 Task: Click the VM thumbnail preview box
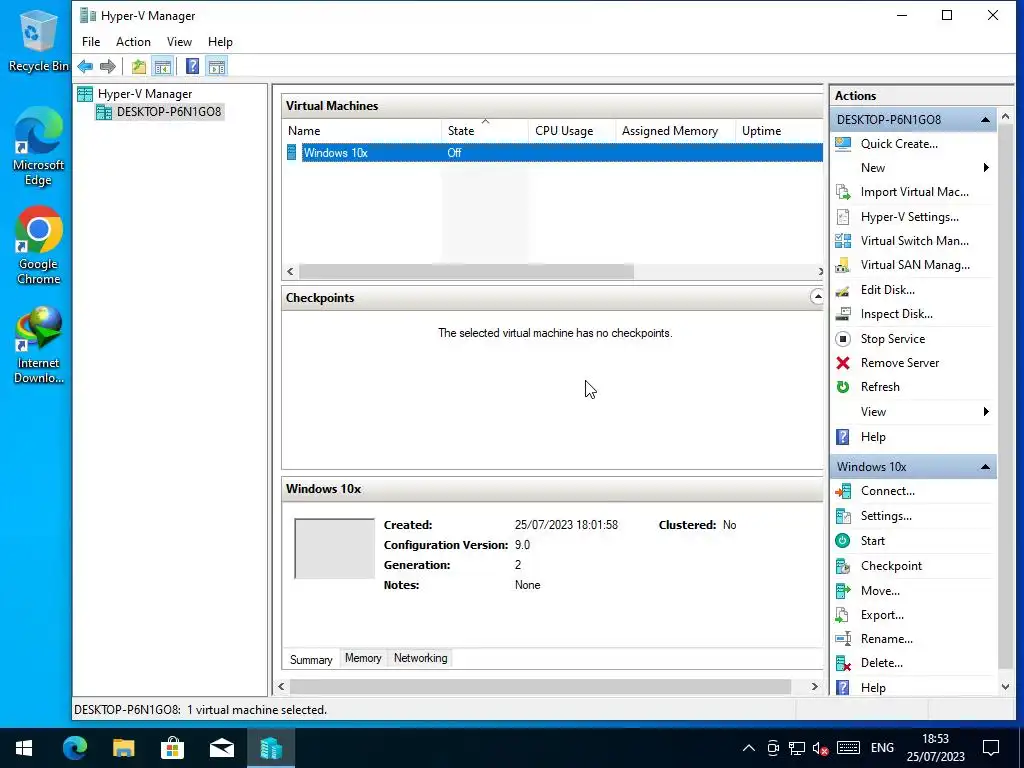pyautogui.click(x=334, y=549)
